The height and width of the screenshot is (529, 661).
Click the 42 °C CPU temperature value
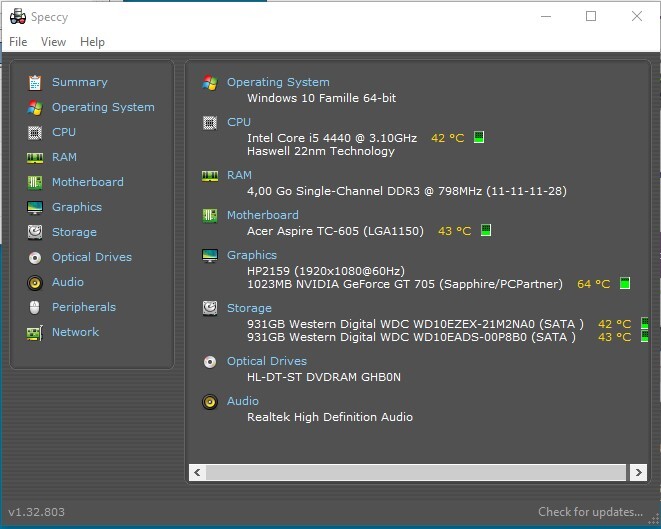(x=448, y=138)
